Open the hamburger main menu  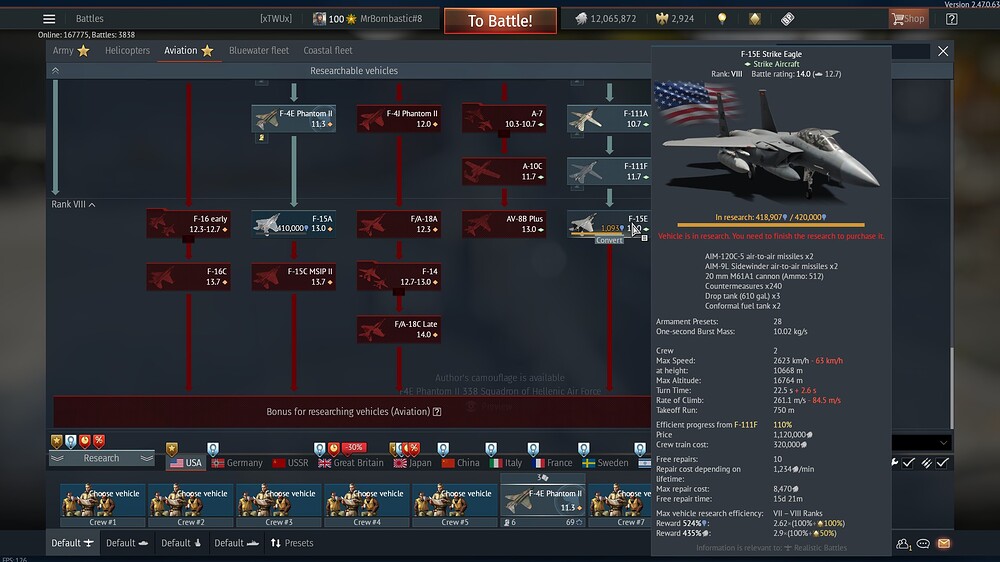pyautogui.click(x=49, y=18)
